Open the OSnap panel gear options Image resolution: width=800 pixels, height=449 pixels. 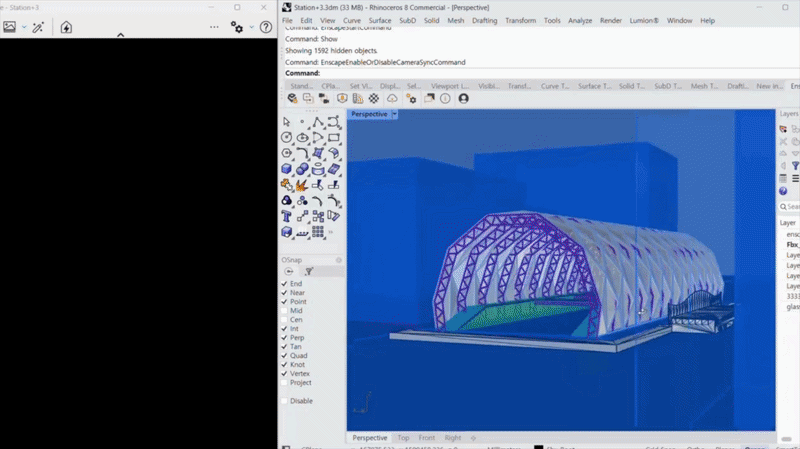tap(338, 260)
